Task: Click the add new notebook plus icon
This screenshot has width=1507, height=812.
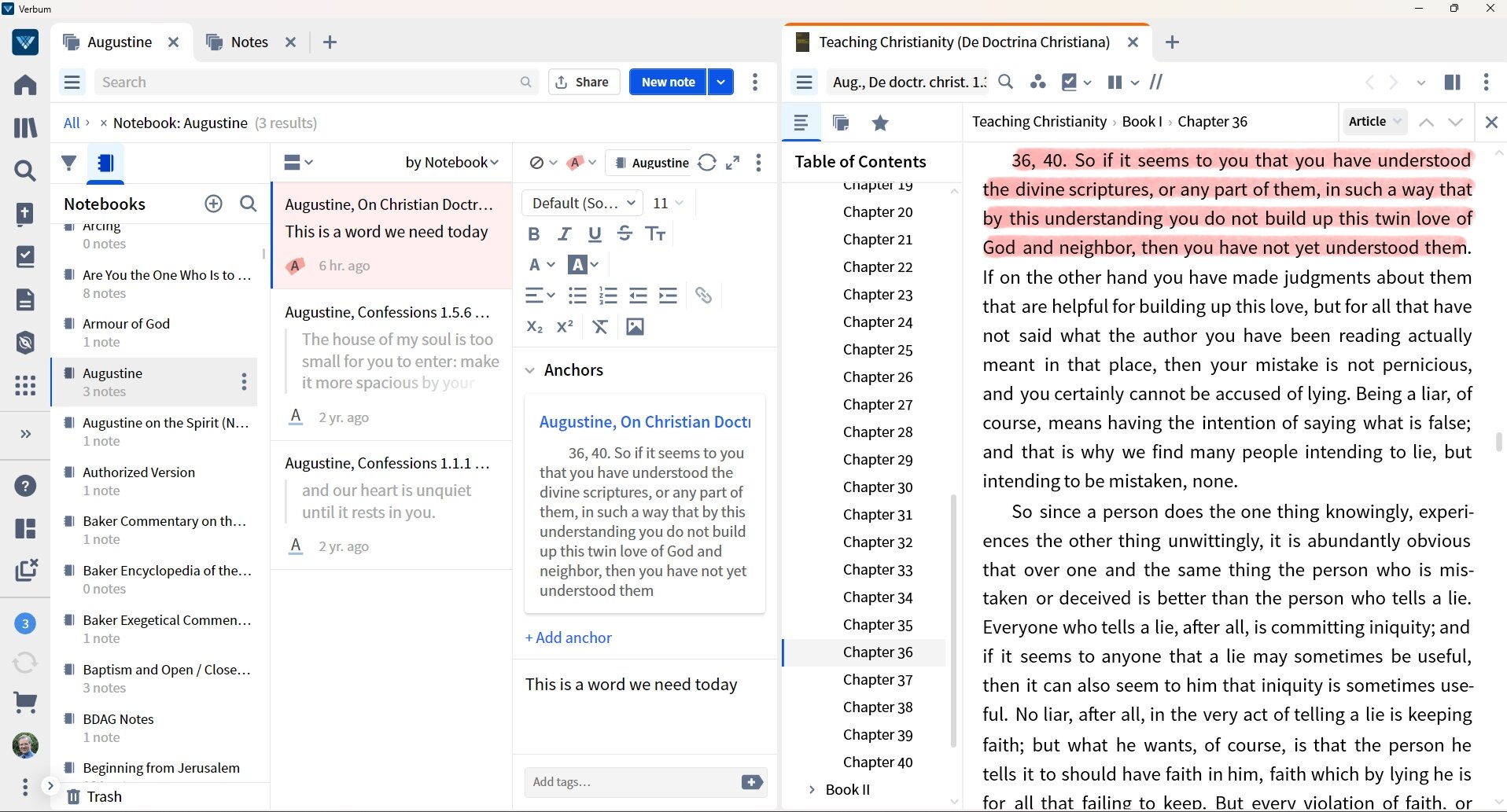Action: click(x=213, y=204)
